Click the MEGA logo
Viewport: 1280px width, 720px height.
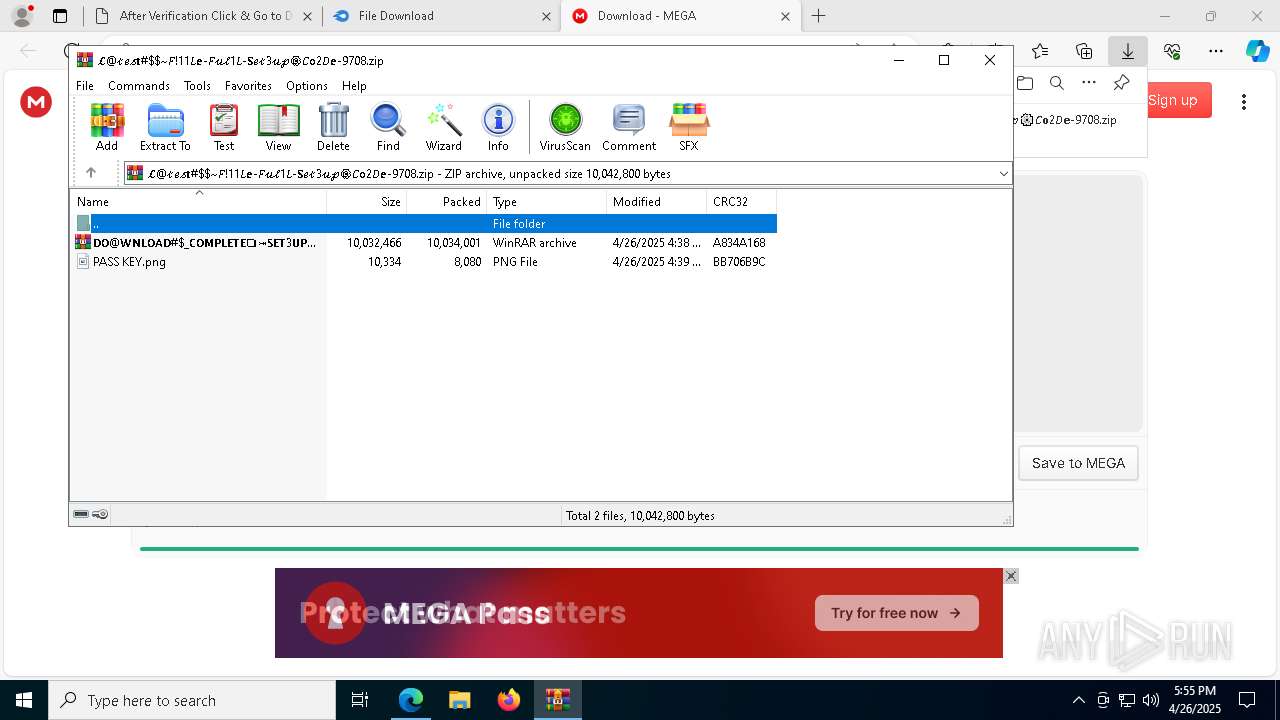point(36,101)
